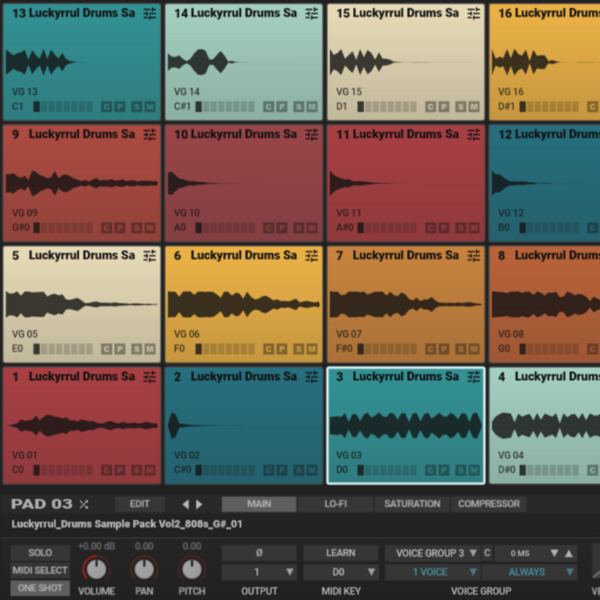Lower the 0 MS value with down arrow

tap(554, 553)
